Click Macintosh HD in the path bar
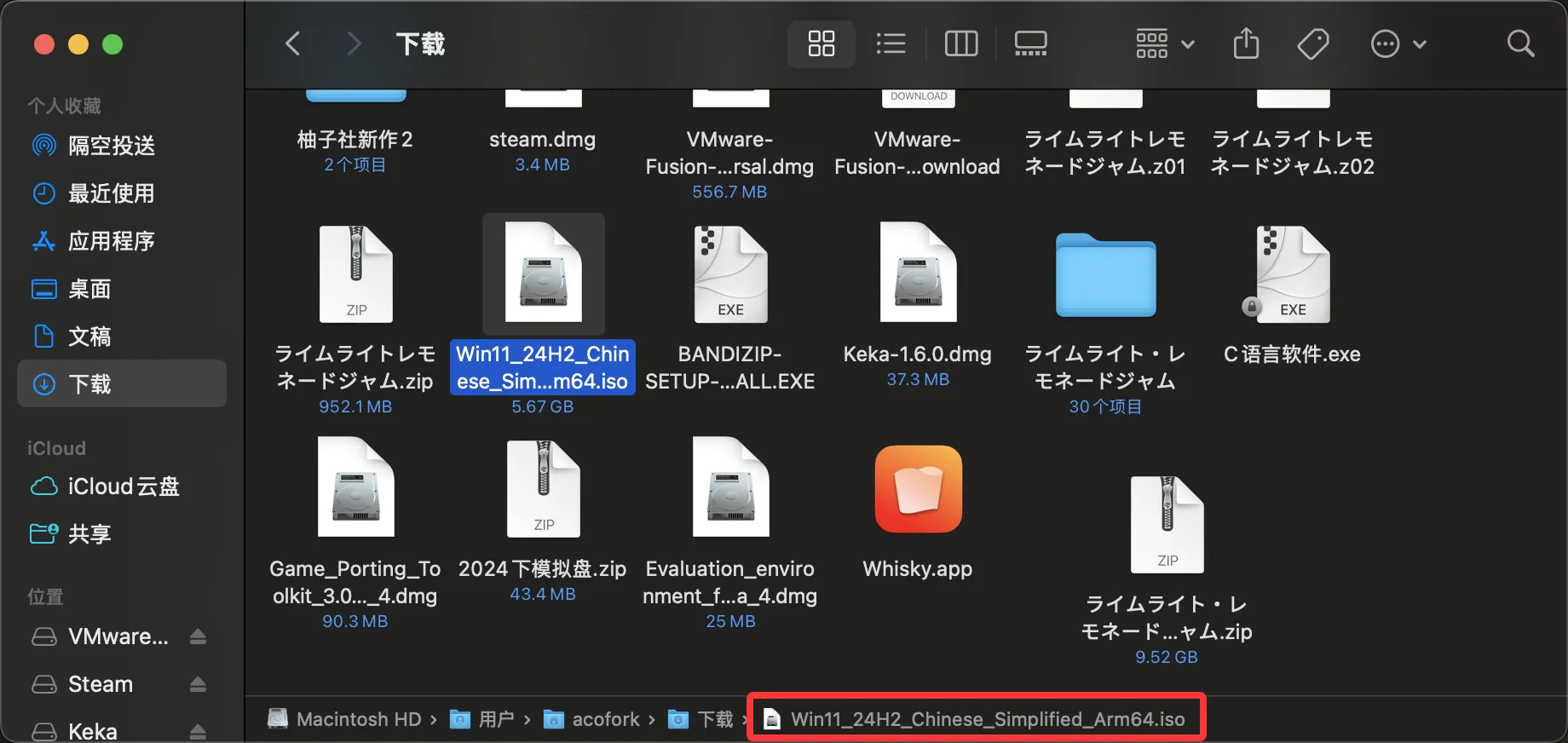This screenshot has height=743, width=1568. pos(358,719)
